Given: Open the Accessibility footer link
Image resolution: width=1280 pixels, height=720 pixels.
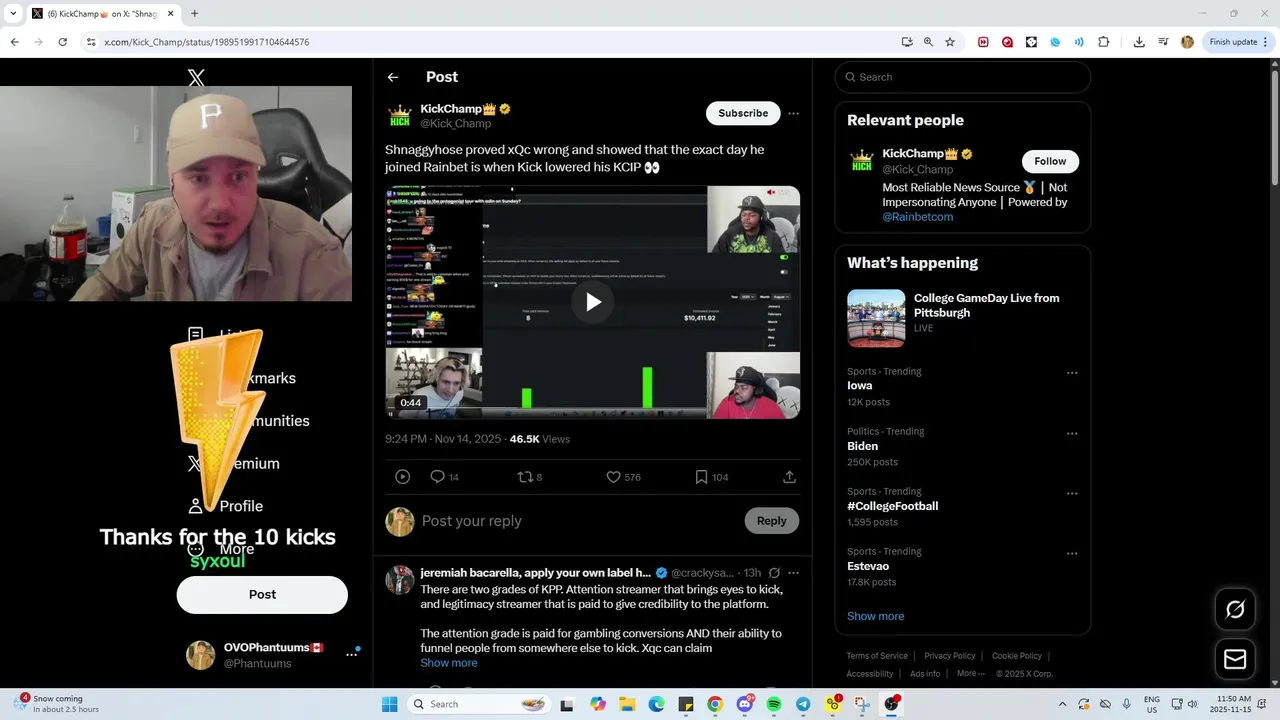Looking at the screenshot, I should pos(870,674).
